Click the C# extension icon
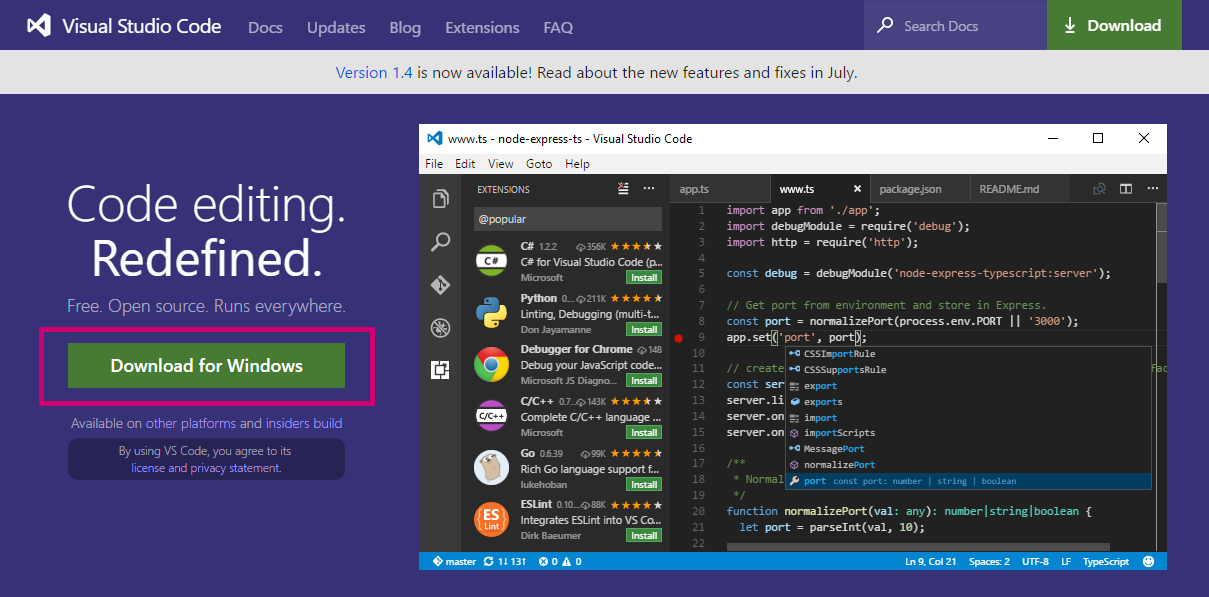Viewport: 1209px width, 597px height. 491,261
